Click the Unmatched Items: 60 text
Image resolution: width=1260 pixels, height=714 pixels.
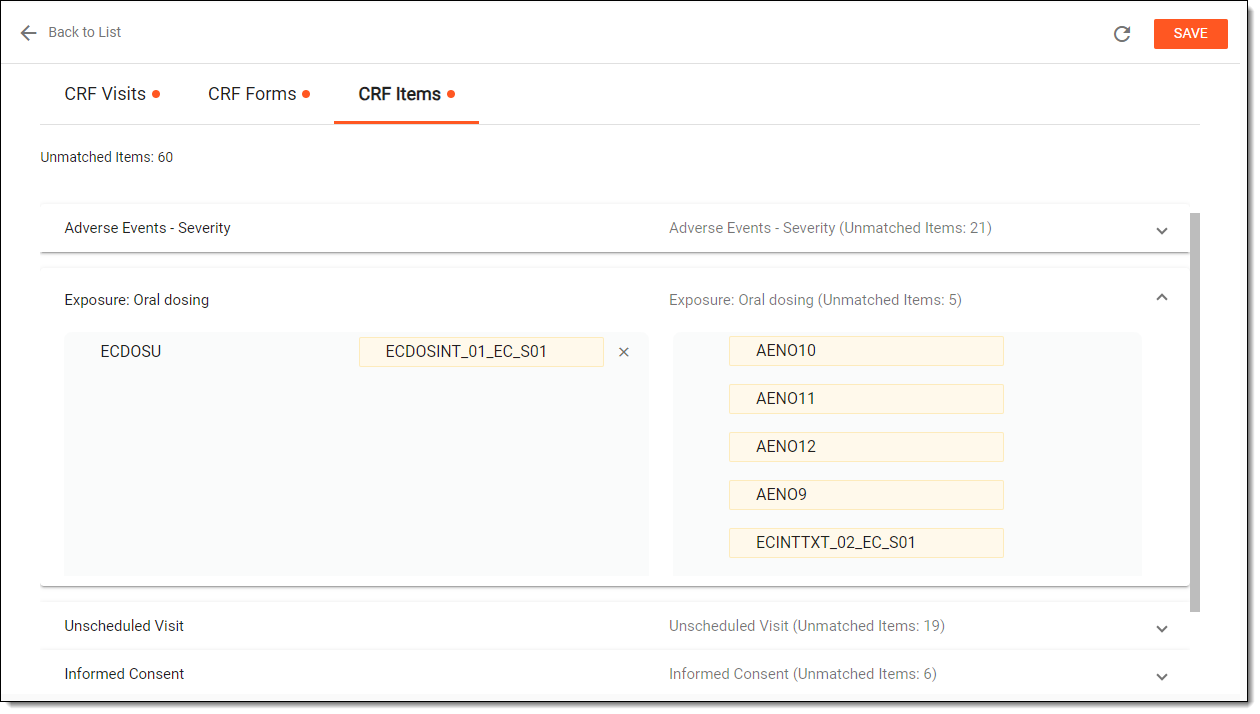[107, 157]
